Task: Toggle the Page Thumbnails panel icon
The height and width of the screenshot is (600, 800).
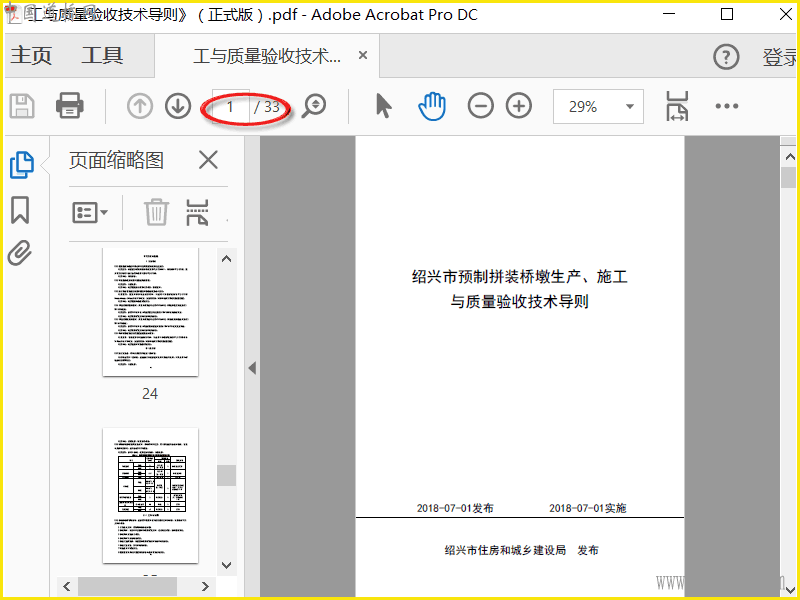Action: pyautogui.click(x=22, y=165)
